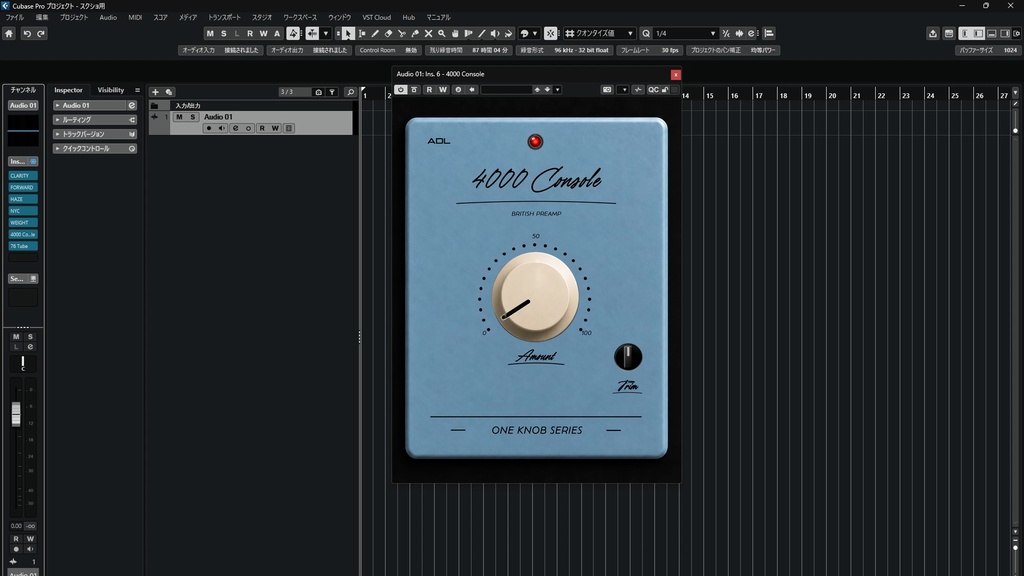
Task: Click the Amount knob on 4000 Console
Action: [535, 296]
